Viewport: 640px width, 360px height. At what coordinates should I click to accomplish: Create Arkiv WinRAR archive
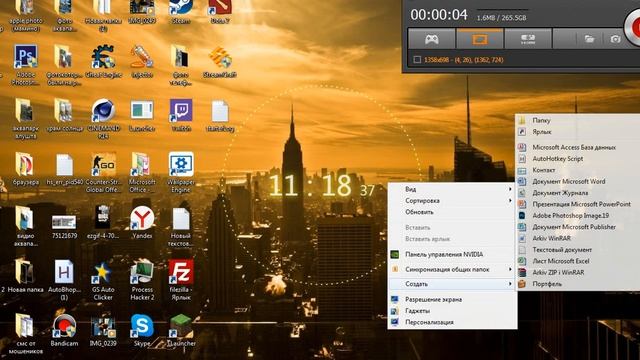578,238
